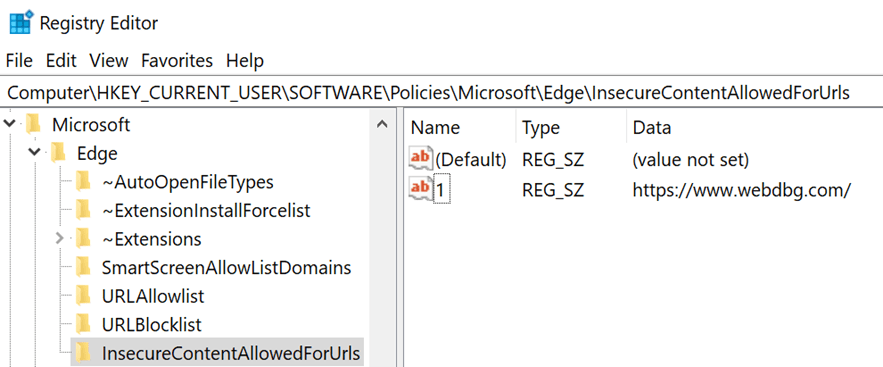
Task: Click the SmartScreenAllowListDomains folder icon
Action: coord(83,267)
